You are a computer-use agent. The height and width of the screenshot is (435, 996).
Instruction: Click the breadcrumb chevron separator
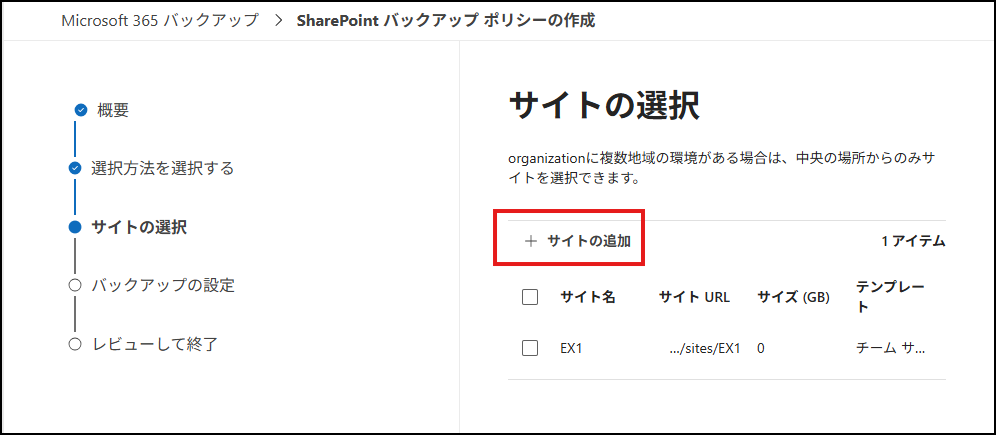[x=277, y=20]
